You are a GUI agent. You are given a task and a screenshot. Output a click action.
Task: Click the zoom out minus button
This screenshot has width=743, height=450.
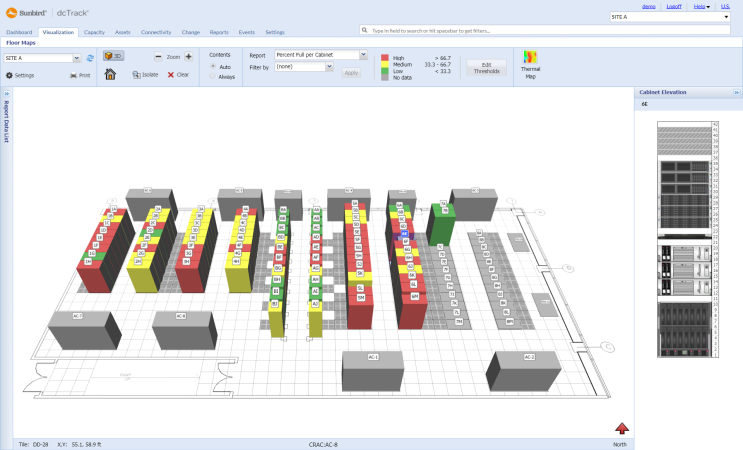tap(158, 56)
